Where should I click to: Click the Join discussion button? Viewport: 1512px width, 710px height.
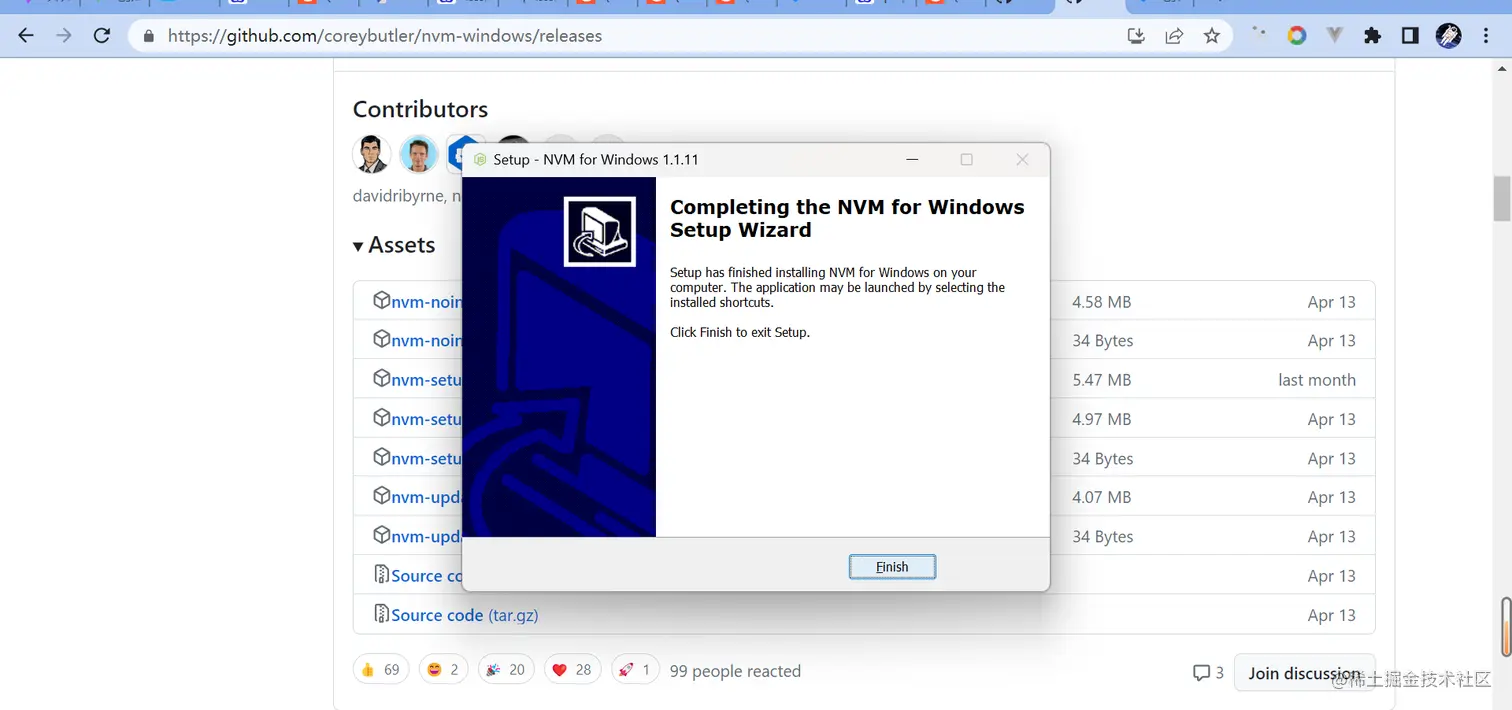pos(1305,673)
